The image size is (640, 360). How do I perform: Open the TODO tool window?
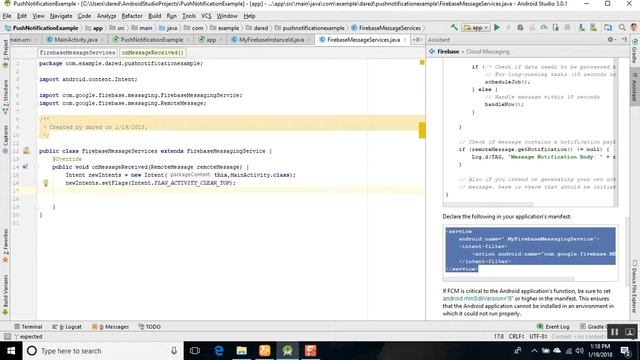coord(149,327)
